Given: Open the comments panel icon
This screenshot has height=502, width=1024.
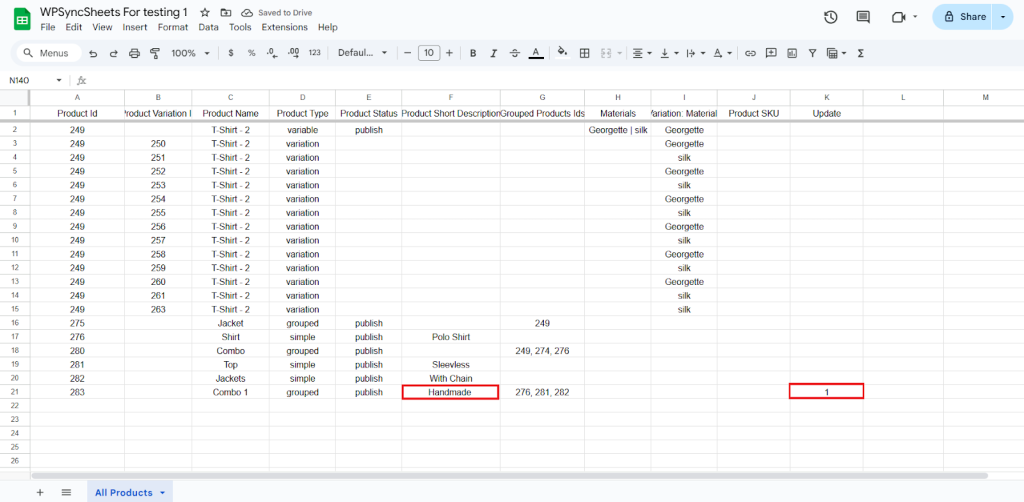Looking at the screenshot, I should click(x=863, y=17).
